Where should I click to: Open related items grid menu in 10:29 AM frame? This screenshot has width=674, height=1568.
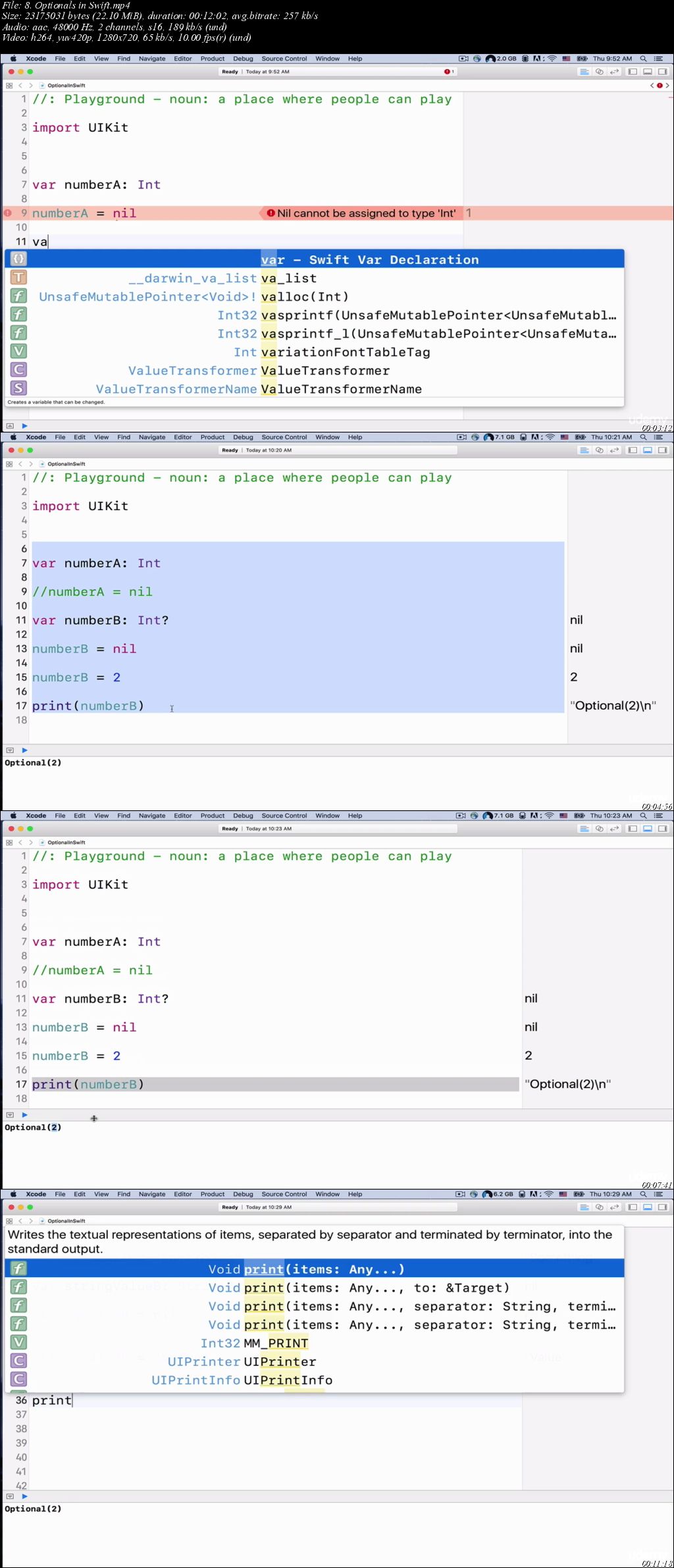tap(9, 1221)
